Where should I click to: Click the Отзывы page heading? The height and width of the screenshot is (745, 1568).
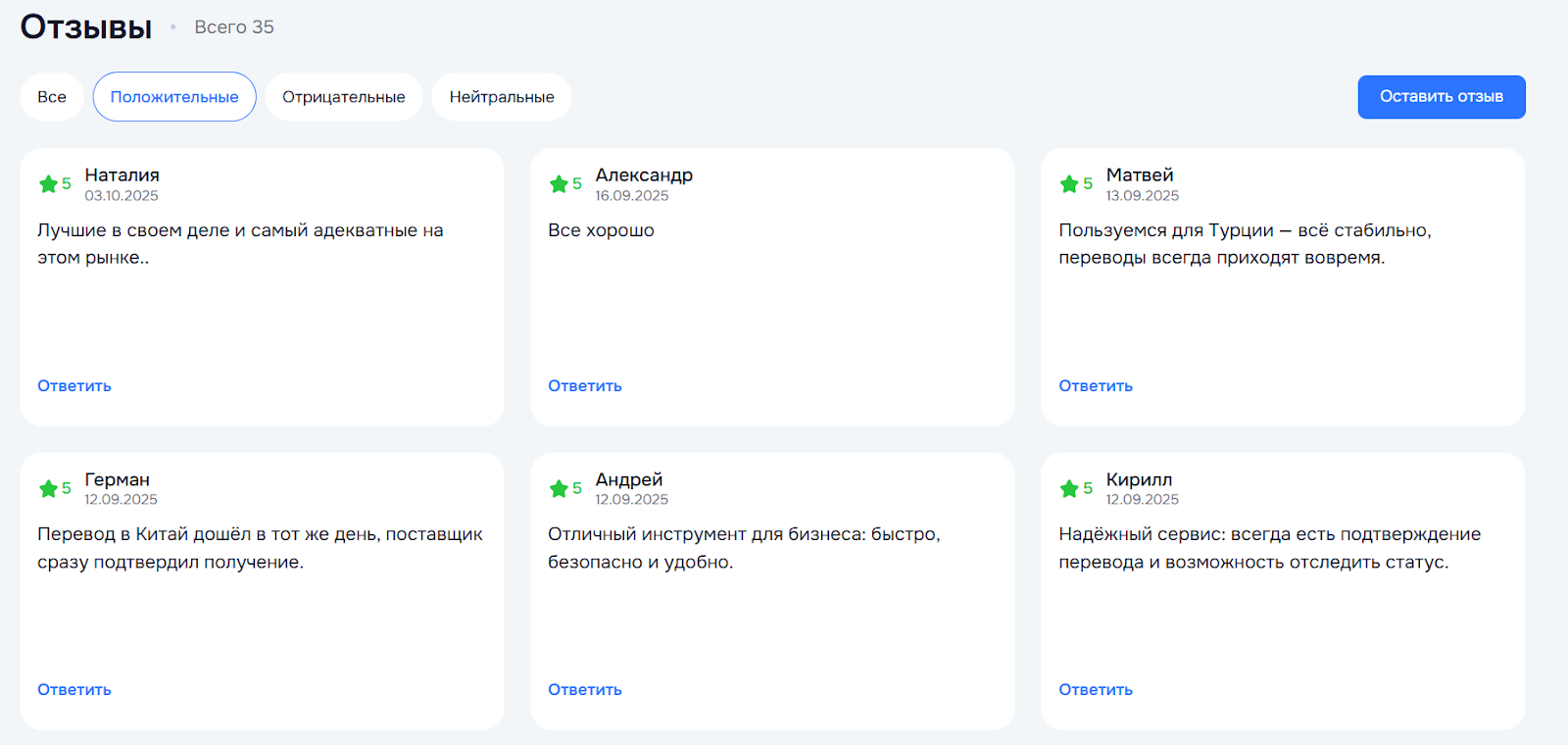coord(86,27)
